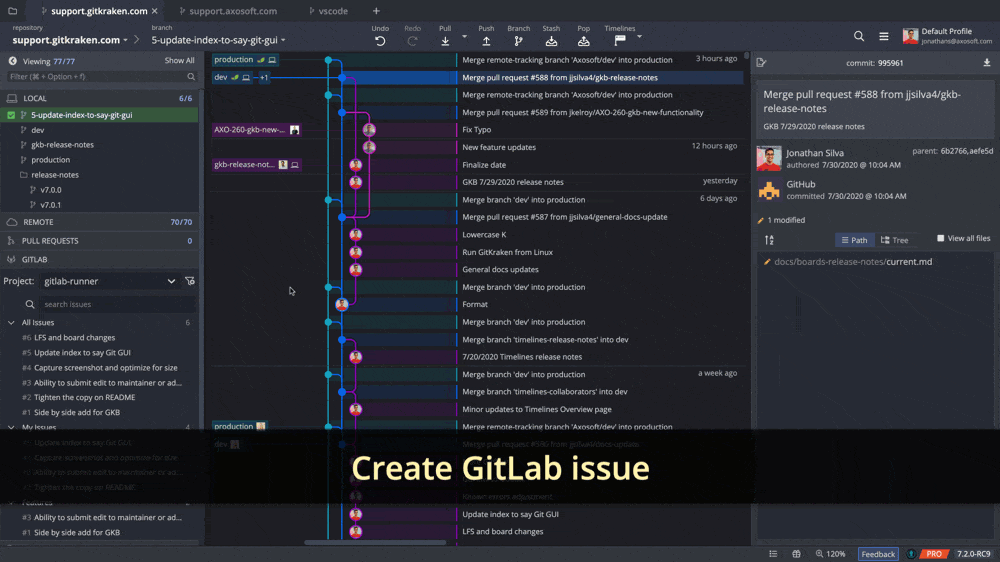Open the search magnifier in top bar
1000x562 pixels.
pos(859,36)
